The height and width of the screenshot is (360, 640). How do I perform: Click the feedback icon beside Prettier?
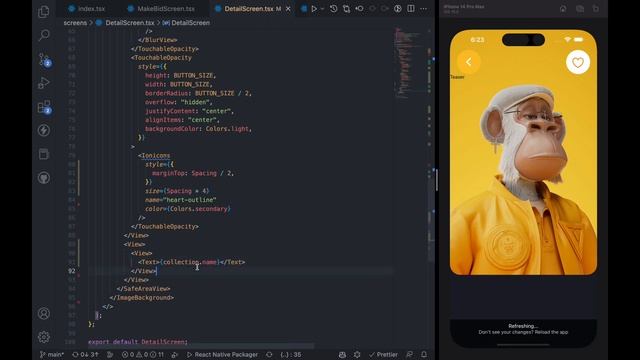point(409,355)
